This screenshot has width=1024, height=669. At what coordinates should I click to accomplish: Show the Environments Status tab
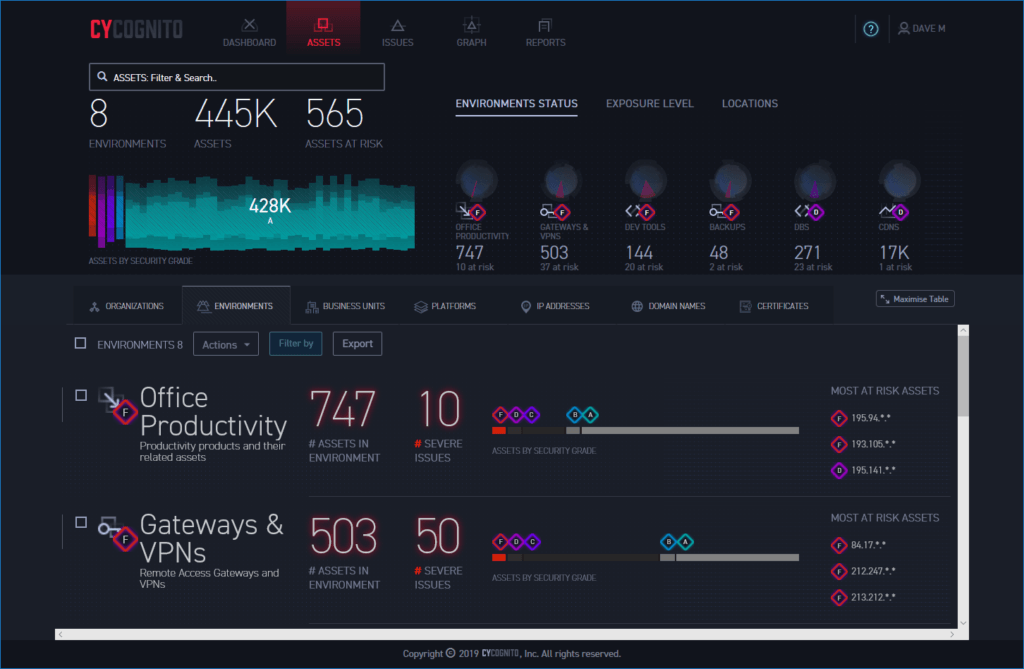tap(517, 104)
